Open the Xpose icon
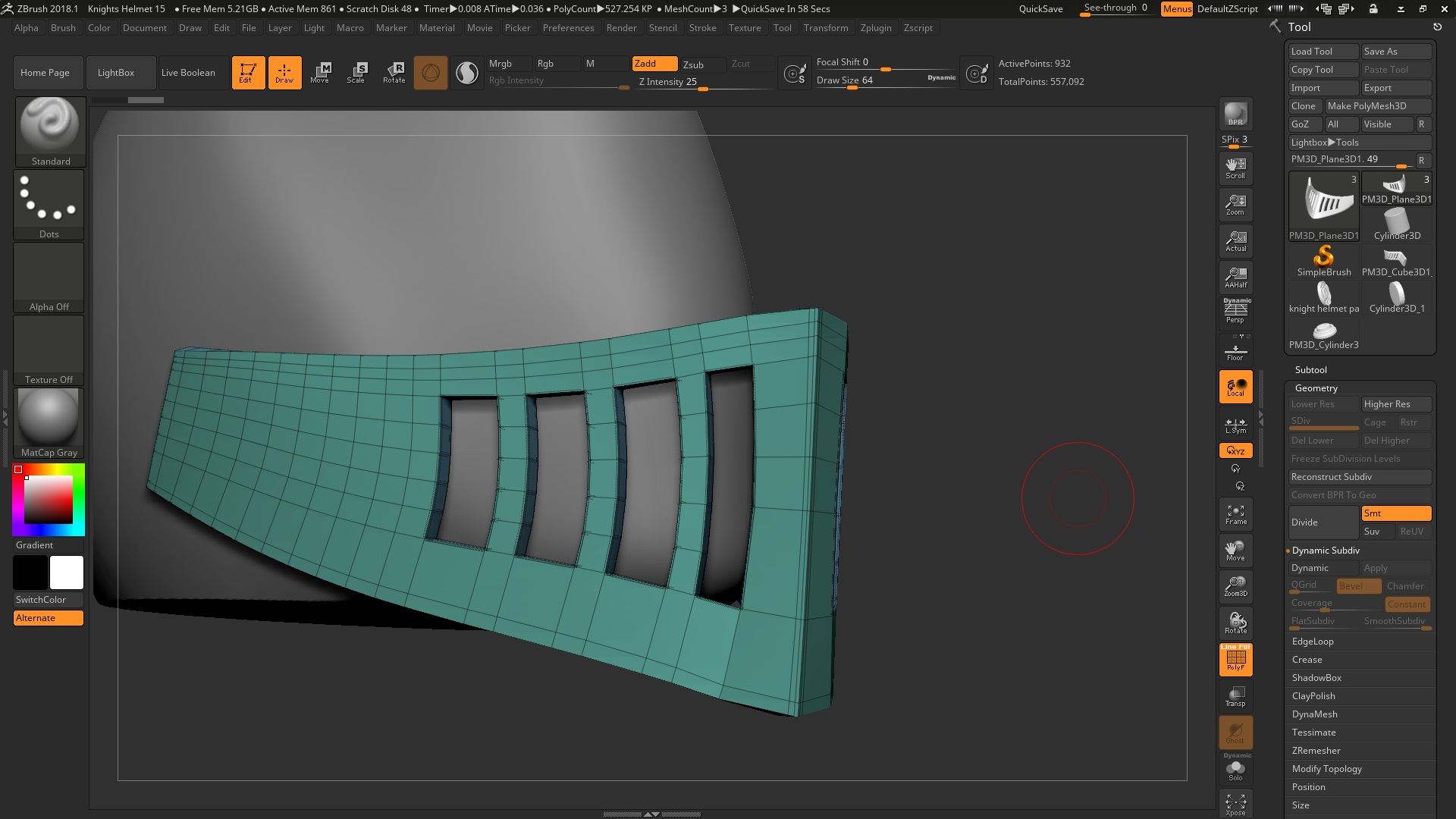 (1235, 805)
